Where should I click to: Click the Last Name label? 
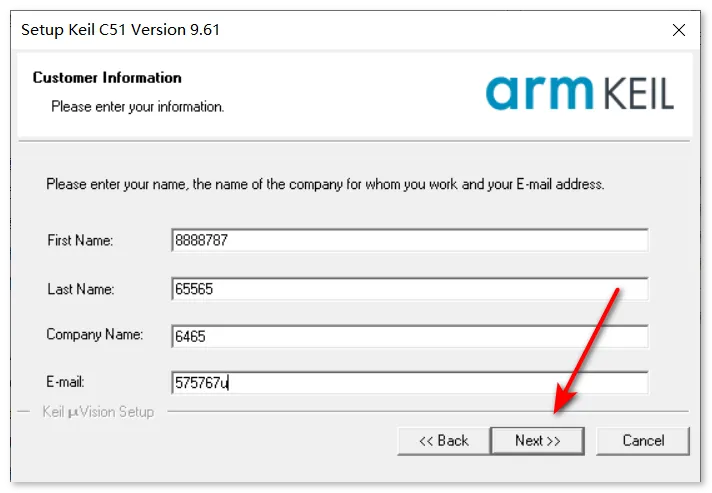coord(80,289)
